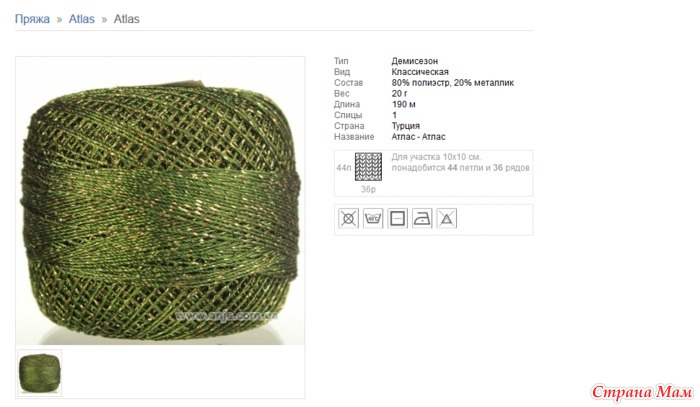The image size is (700, 407).
Task: Click the low-heat ironing care icon
Action: 422,219
